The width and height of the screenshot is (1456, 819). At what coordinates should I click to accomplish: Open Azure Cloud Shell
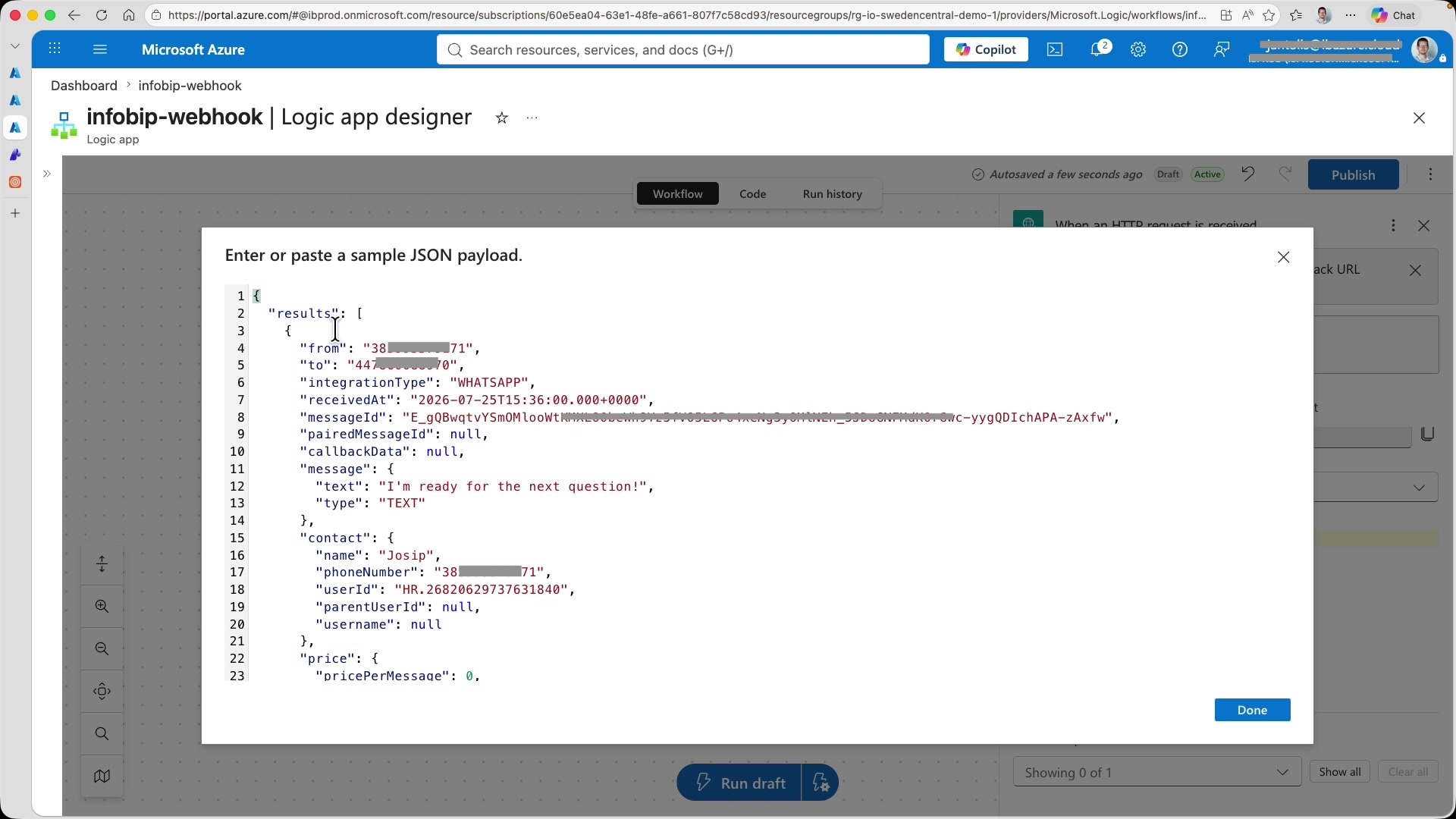[x=1055, y=49]
